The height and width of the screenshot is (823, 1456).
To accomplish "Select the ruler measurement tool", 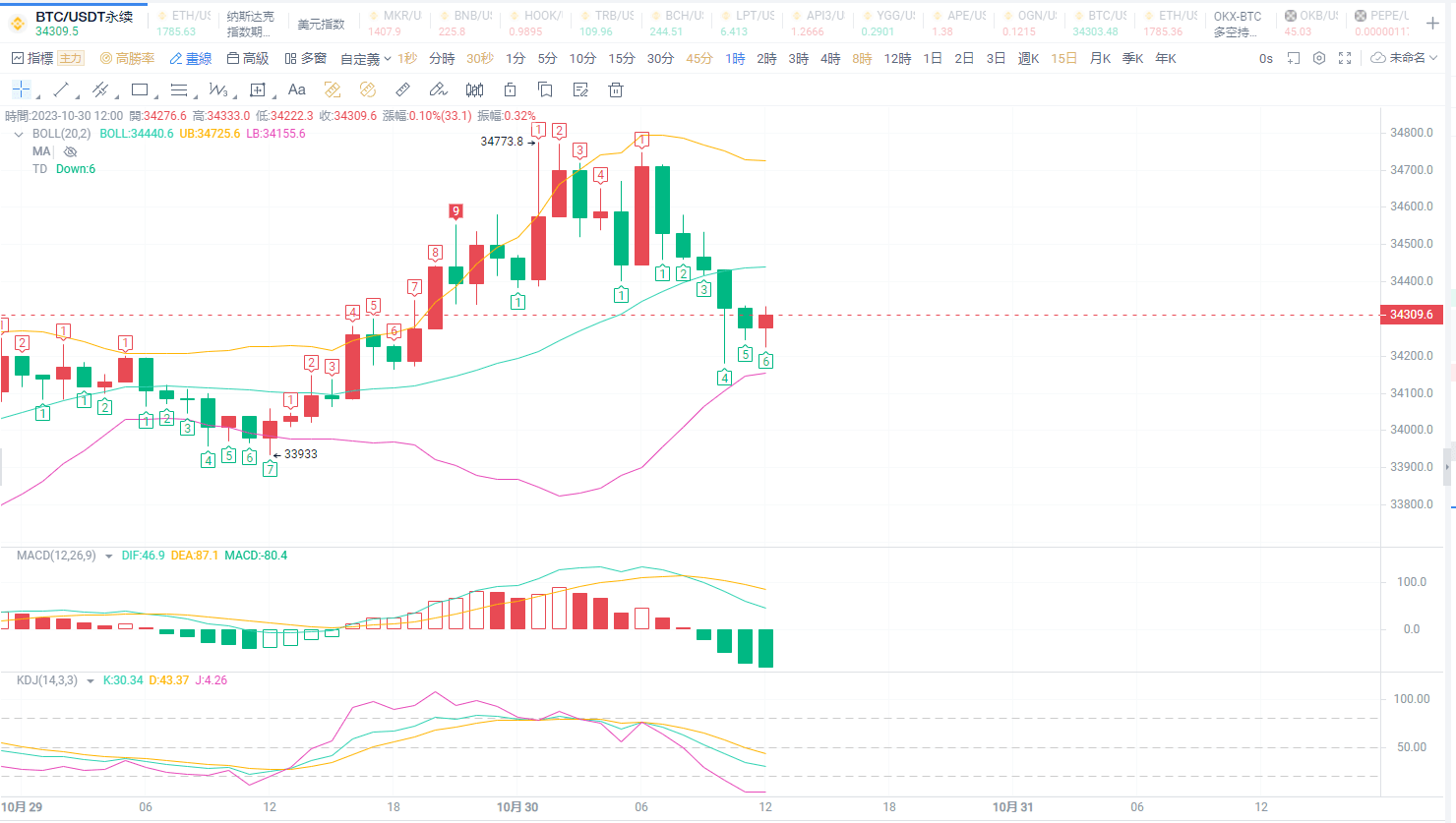I will click(x=401, y=89).
